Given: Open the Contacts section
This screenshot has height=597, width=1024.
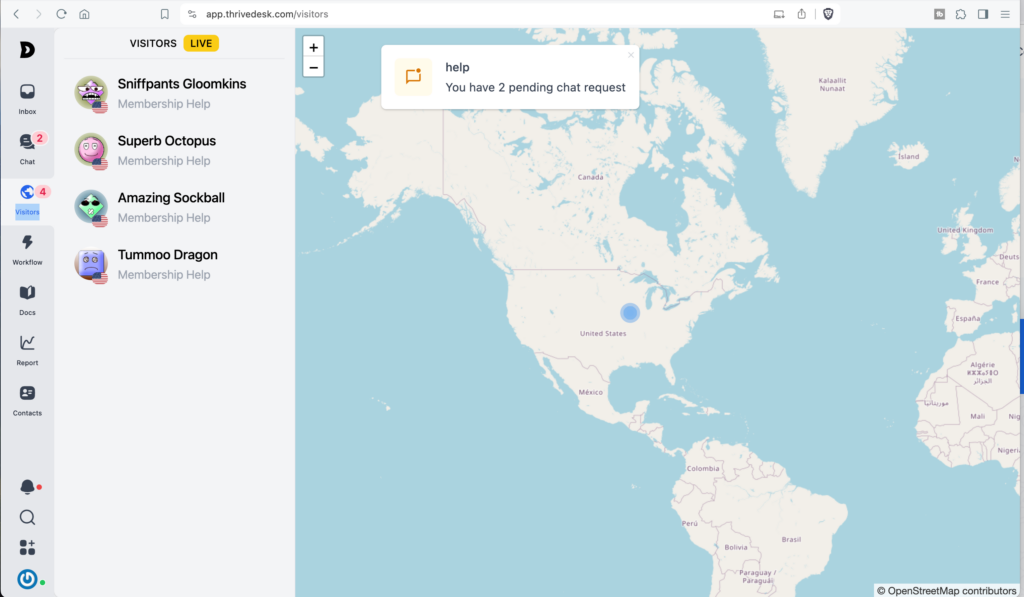Looking at the screenshot, I should point(27,398).
